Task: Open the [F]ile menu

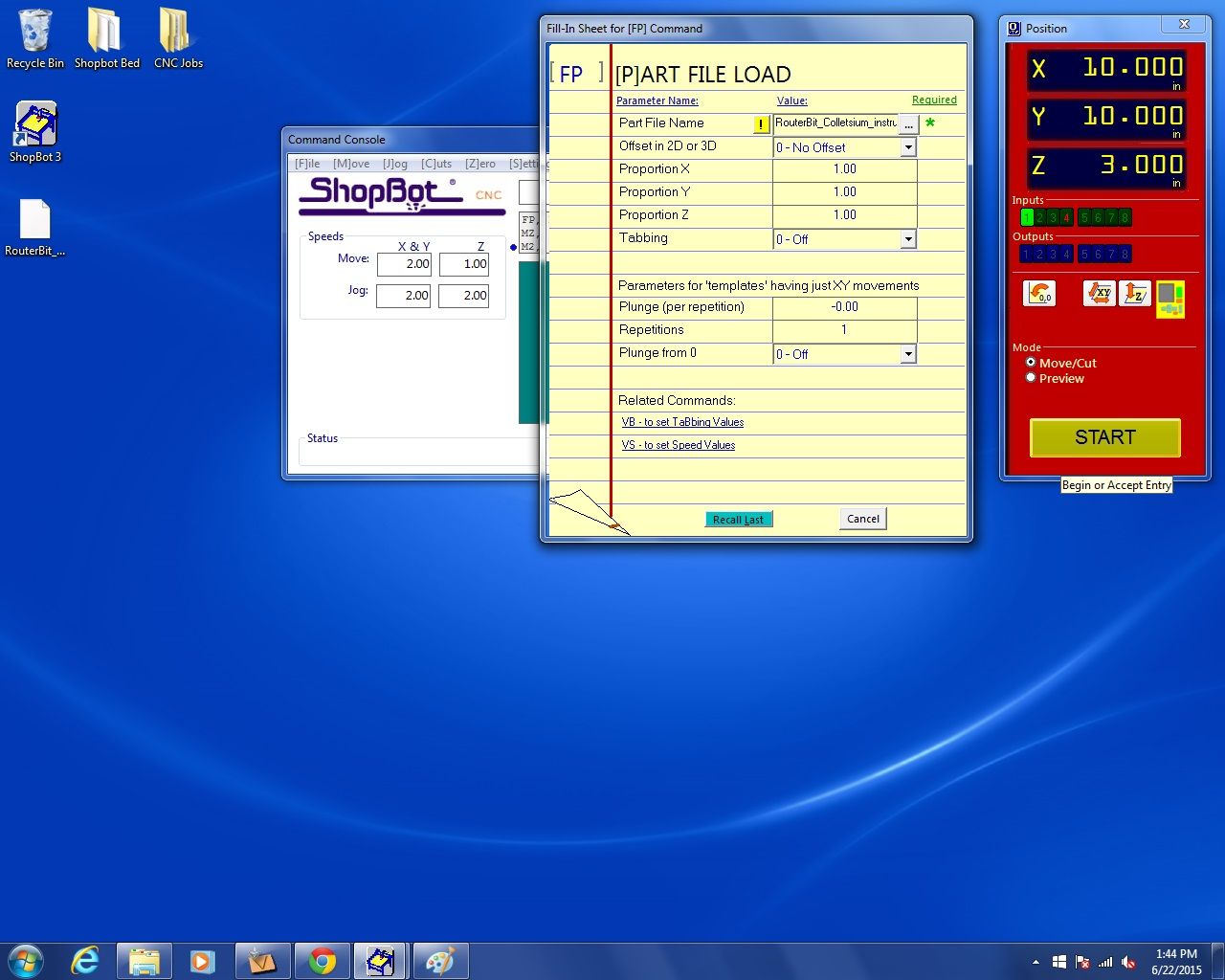Action: coord(307,164)
